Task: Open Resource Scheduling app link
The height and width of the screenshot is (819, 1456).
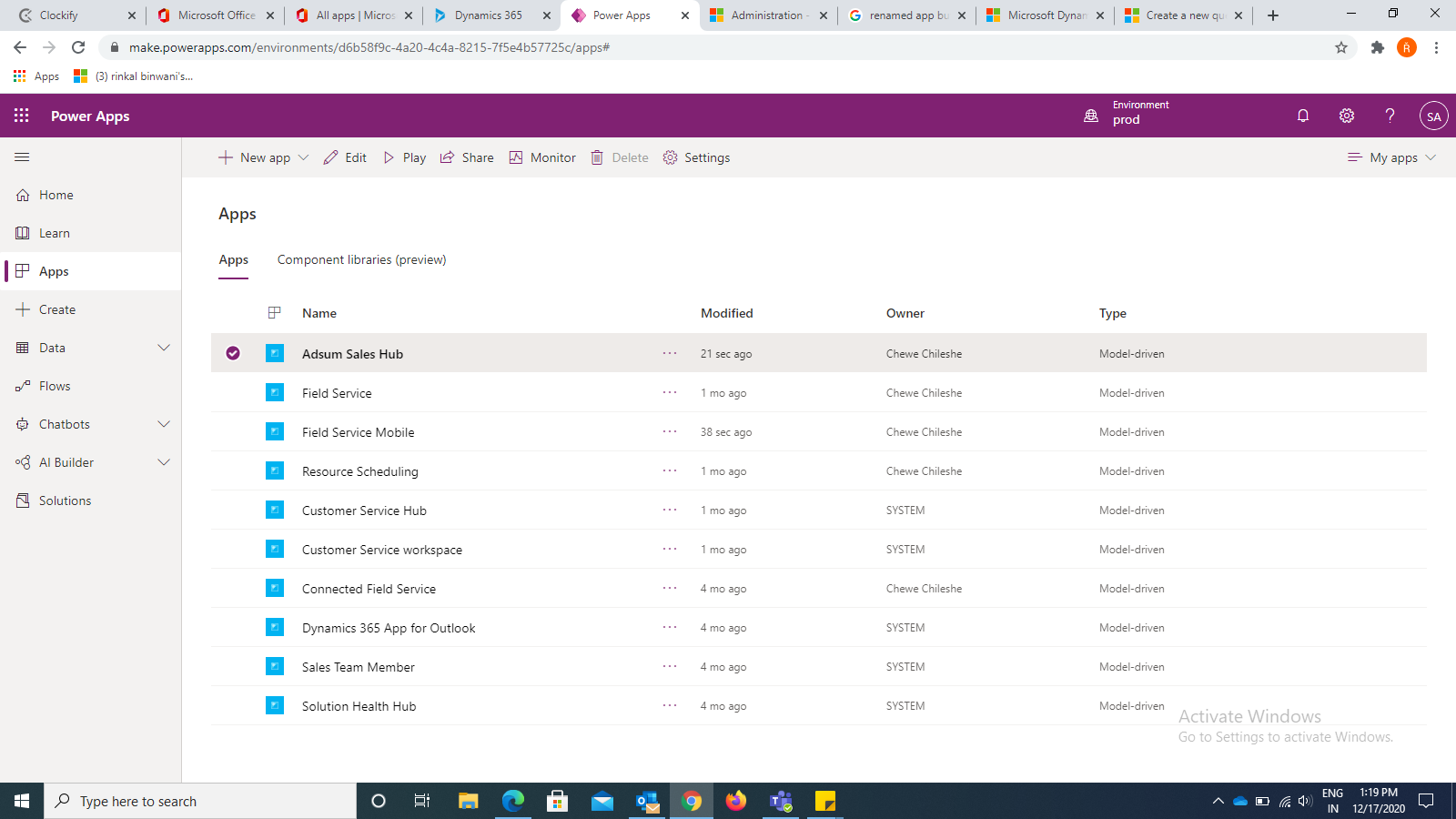Action: pos(360,471)
